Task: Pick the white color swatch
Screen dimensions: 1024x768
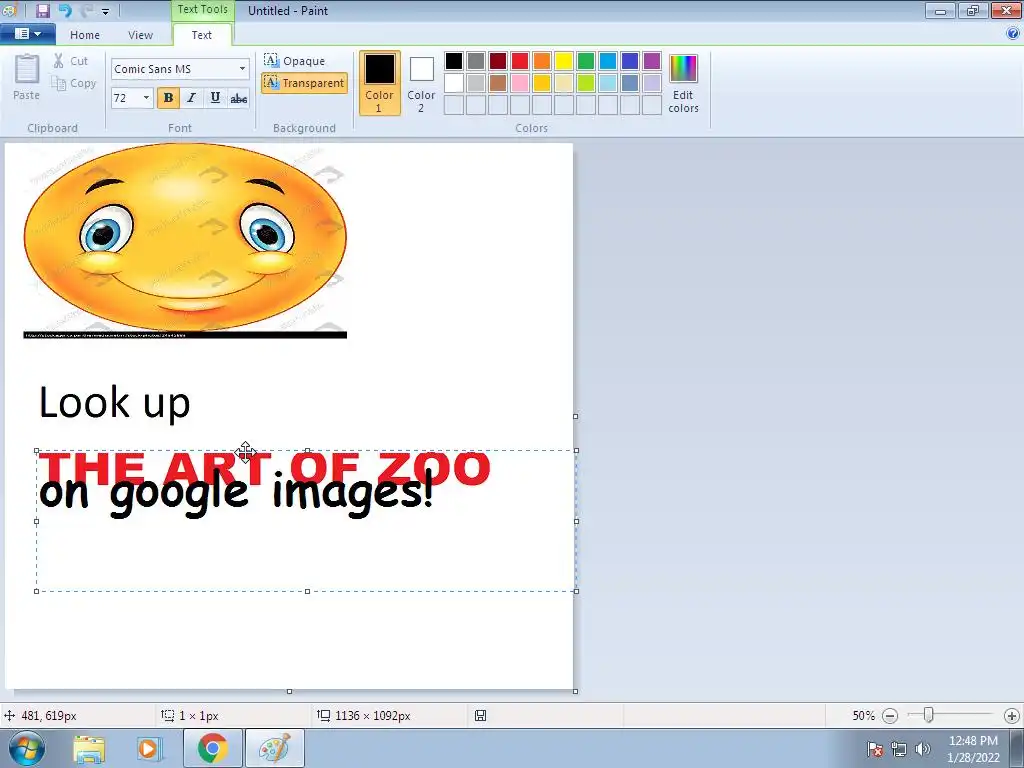Action: [x=454, y=83]
